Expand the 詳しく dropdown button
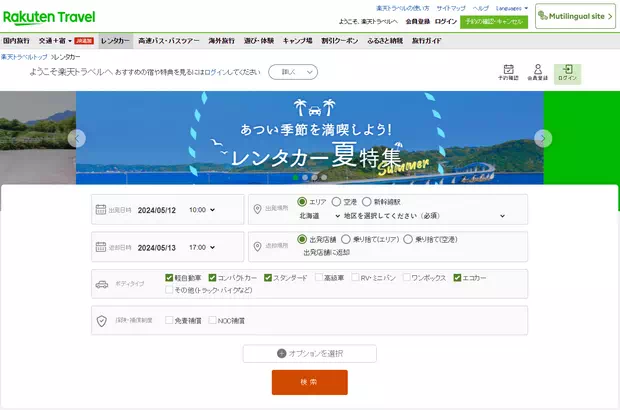This screenshot has height=410, width=620. pyautogui.click(x=293, y=72)
